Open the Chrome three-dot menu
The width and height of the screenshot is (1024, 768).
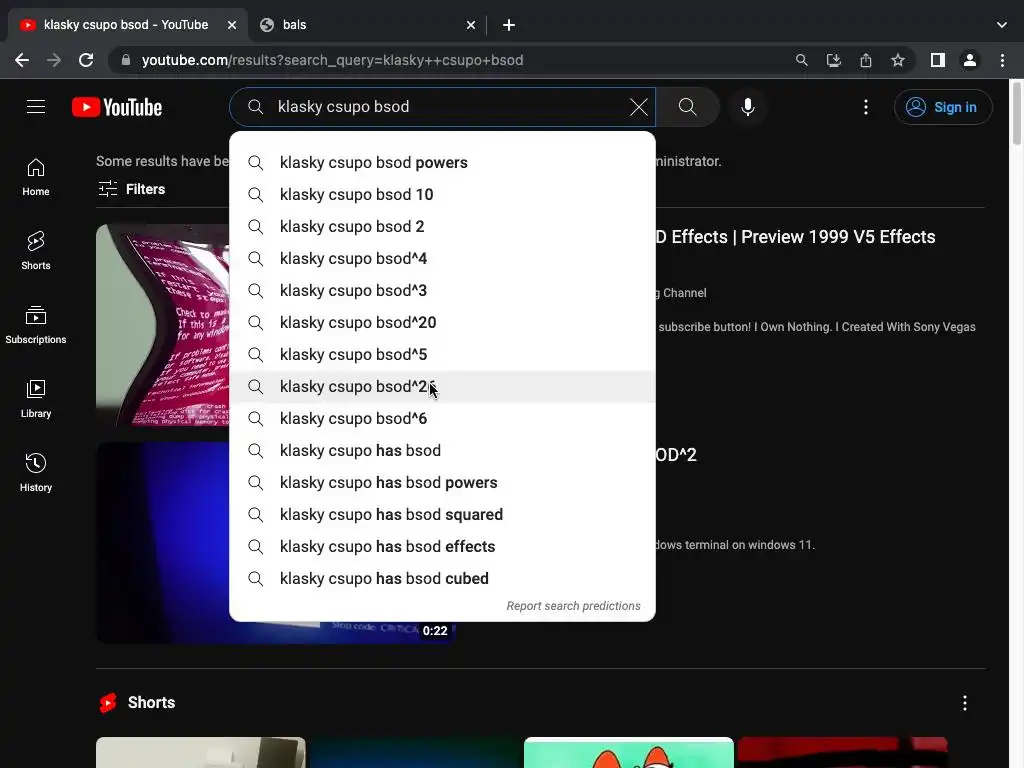point(1002,60)
